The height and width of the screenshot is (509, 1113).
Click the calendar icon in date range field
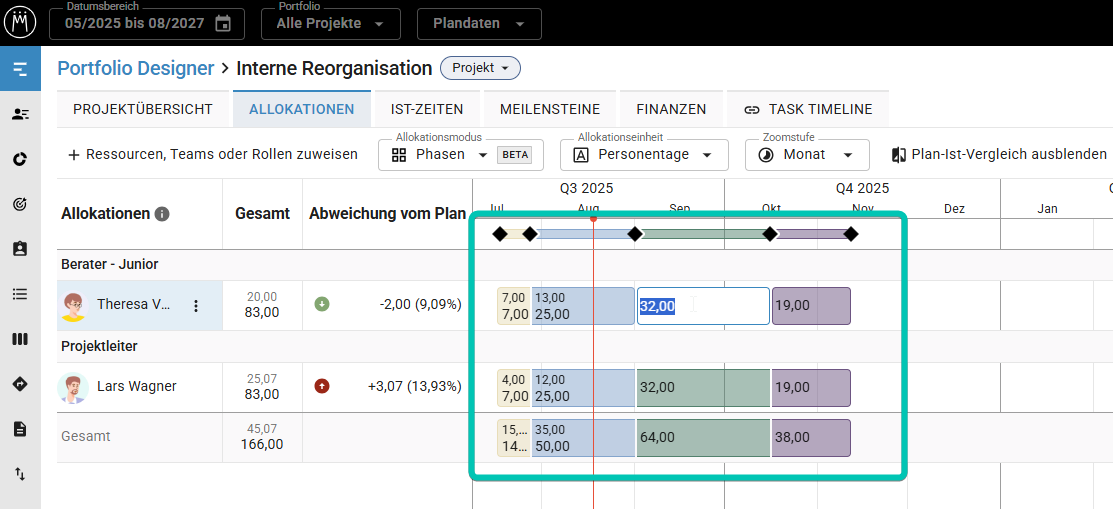tap(223, 23)
